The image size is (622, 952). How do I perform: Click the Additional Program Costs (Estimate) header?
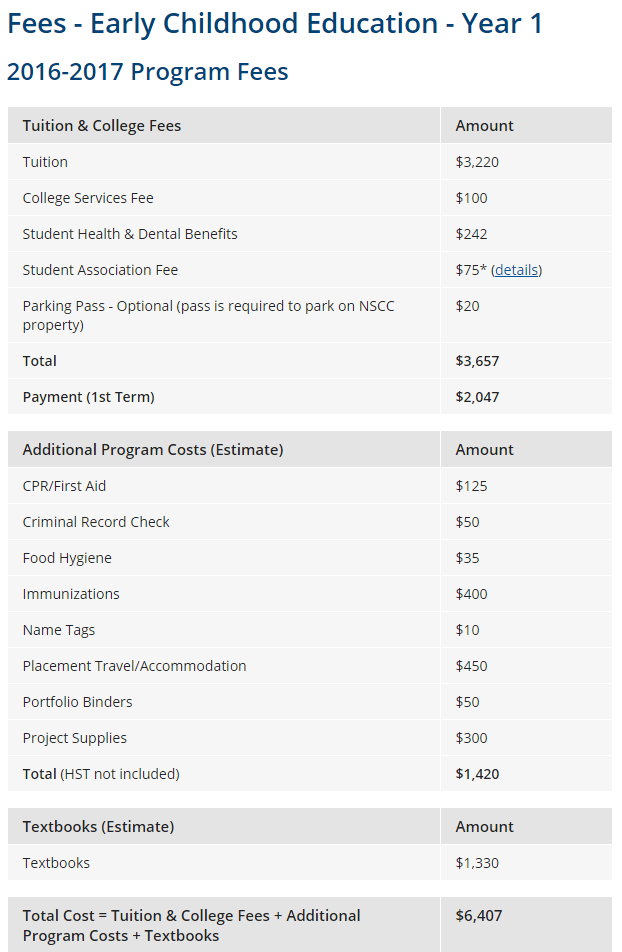tap(153, 450)
